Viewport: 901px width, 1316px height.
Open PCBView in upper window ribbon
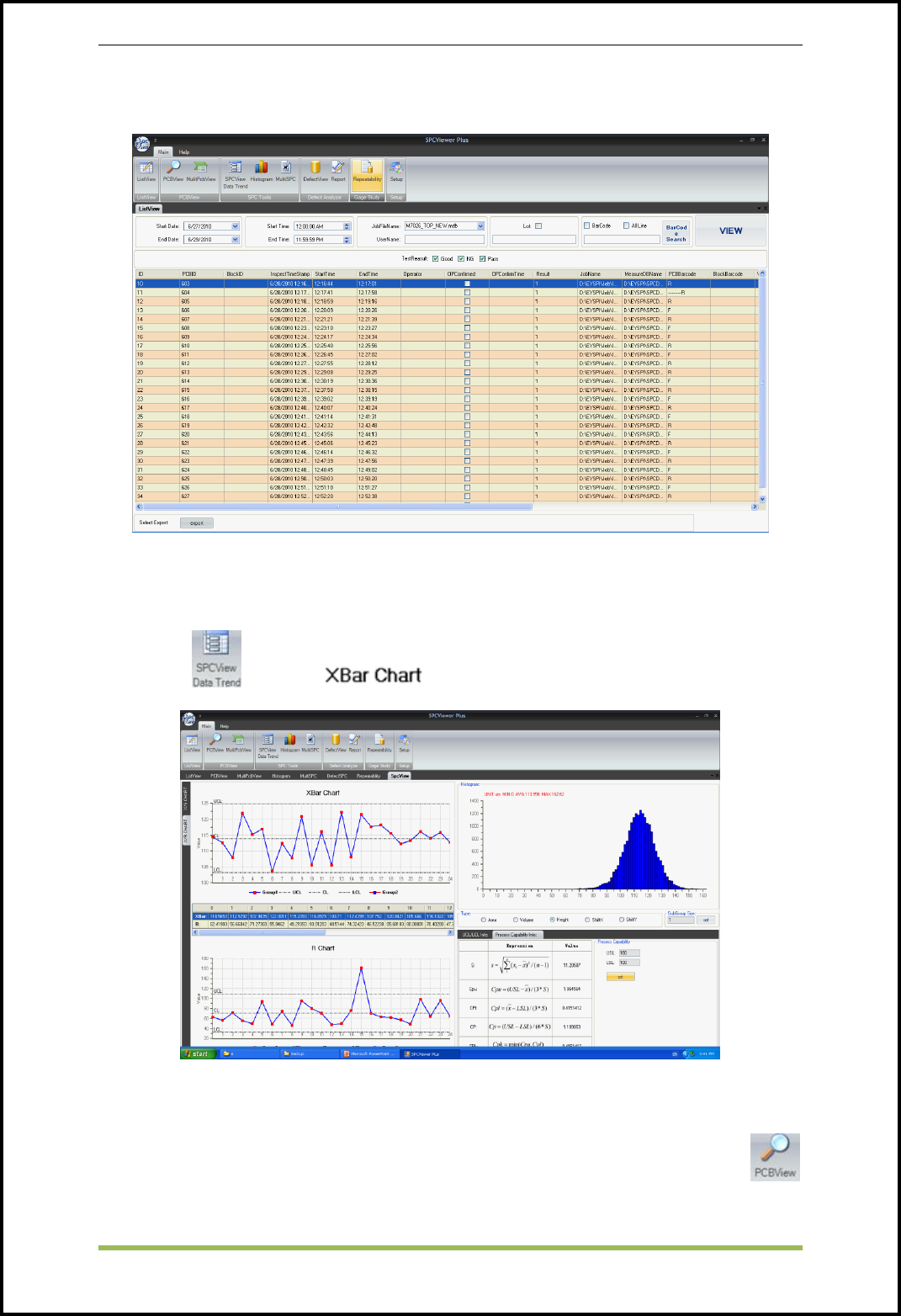pyautogui.click(x=173, y=172)
